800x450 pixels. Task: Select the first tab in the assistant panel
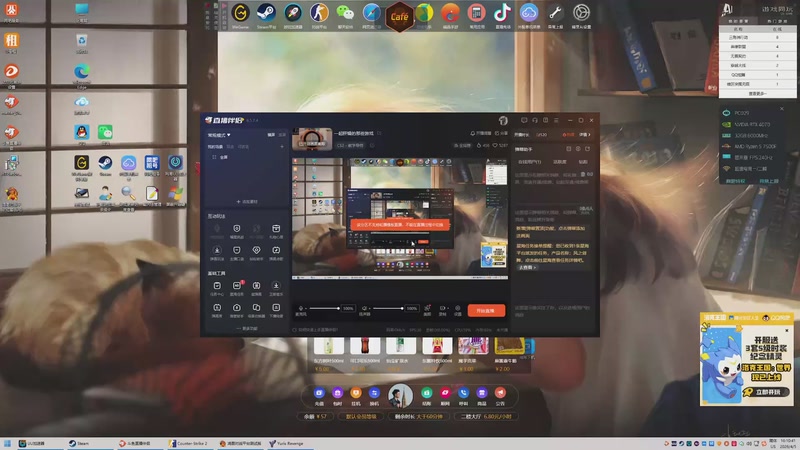(x=529, y=162)
